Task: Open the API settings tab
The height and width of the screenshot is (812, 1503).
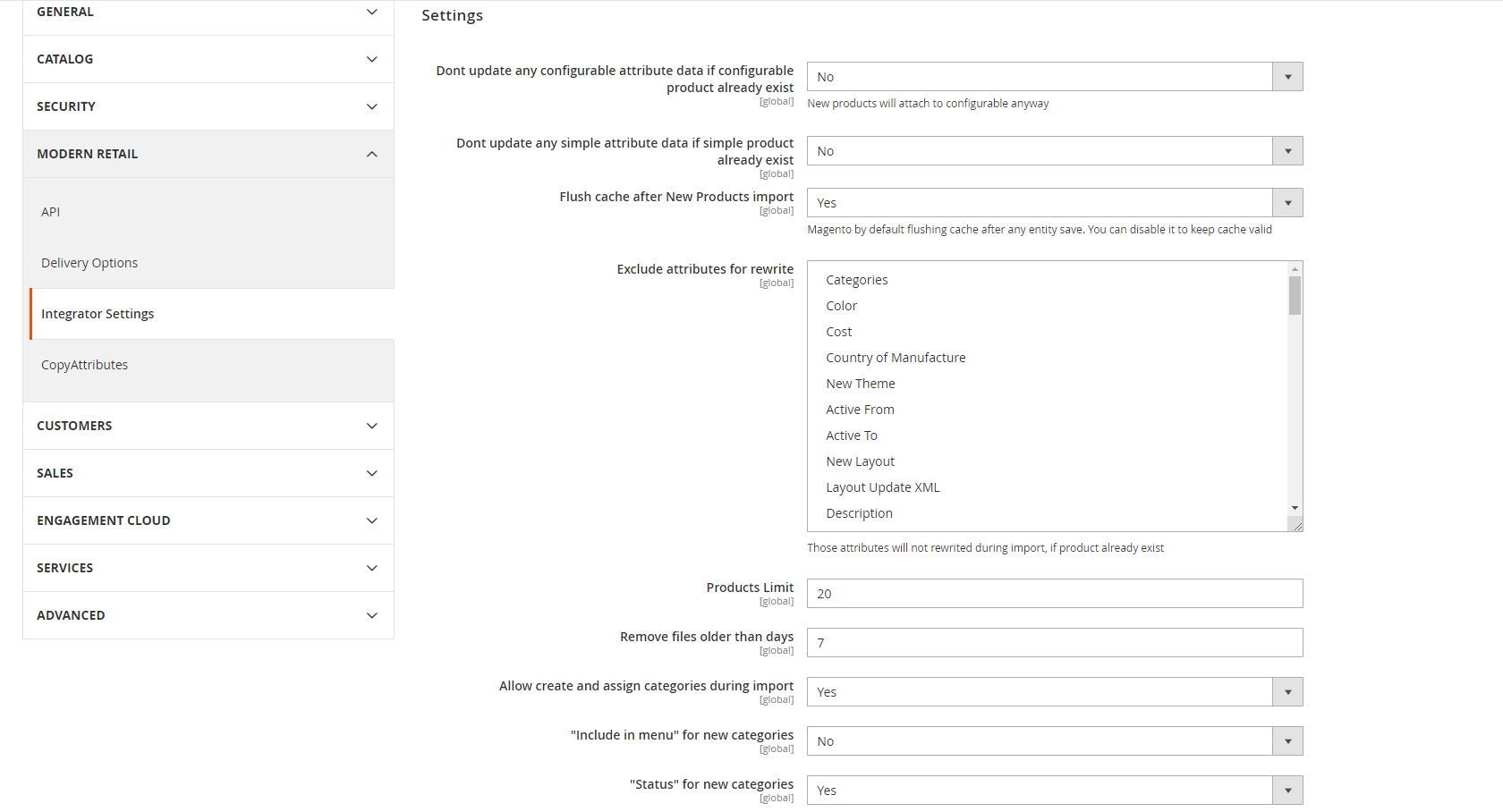Action: tap(211, 212)
